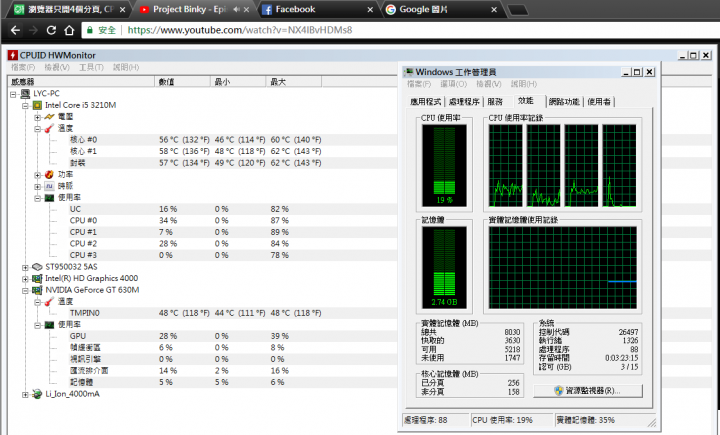720x435 pixels.
Task: Open the 選項(O) menu in Task Manager
Action: [x=453, y=84]
